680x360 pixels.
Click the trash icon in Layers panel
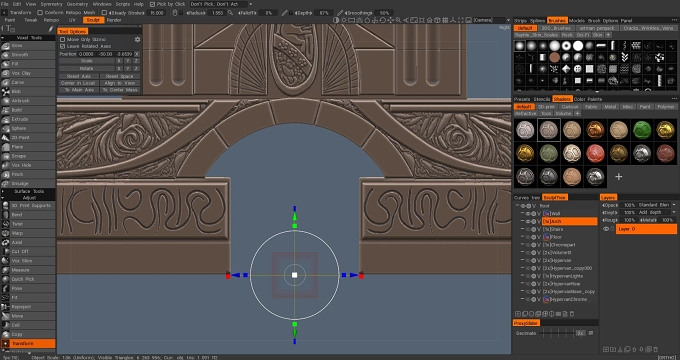(x=656, y=349)
